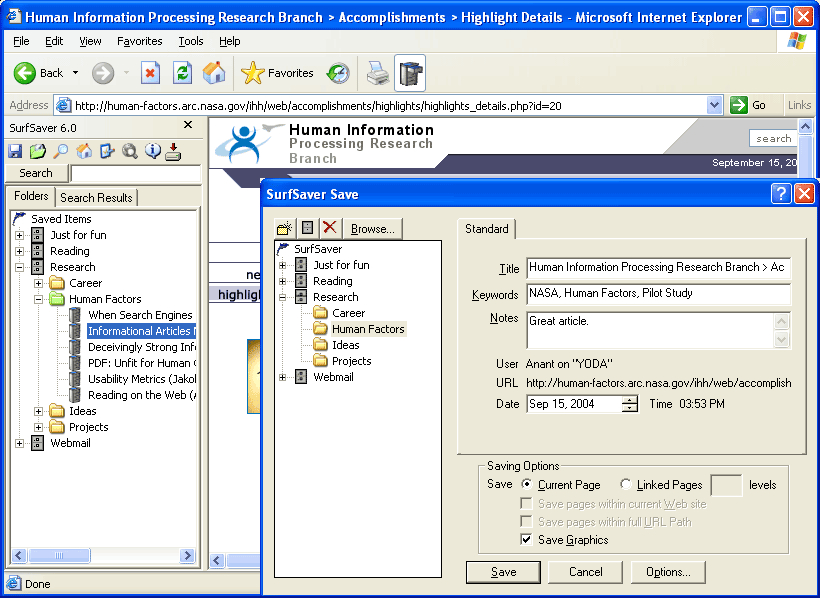This screenshot has height=598, width=820.
Task: Click the house icon in SurfSaver panel toolbar
Action: 84,152
